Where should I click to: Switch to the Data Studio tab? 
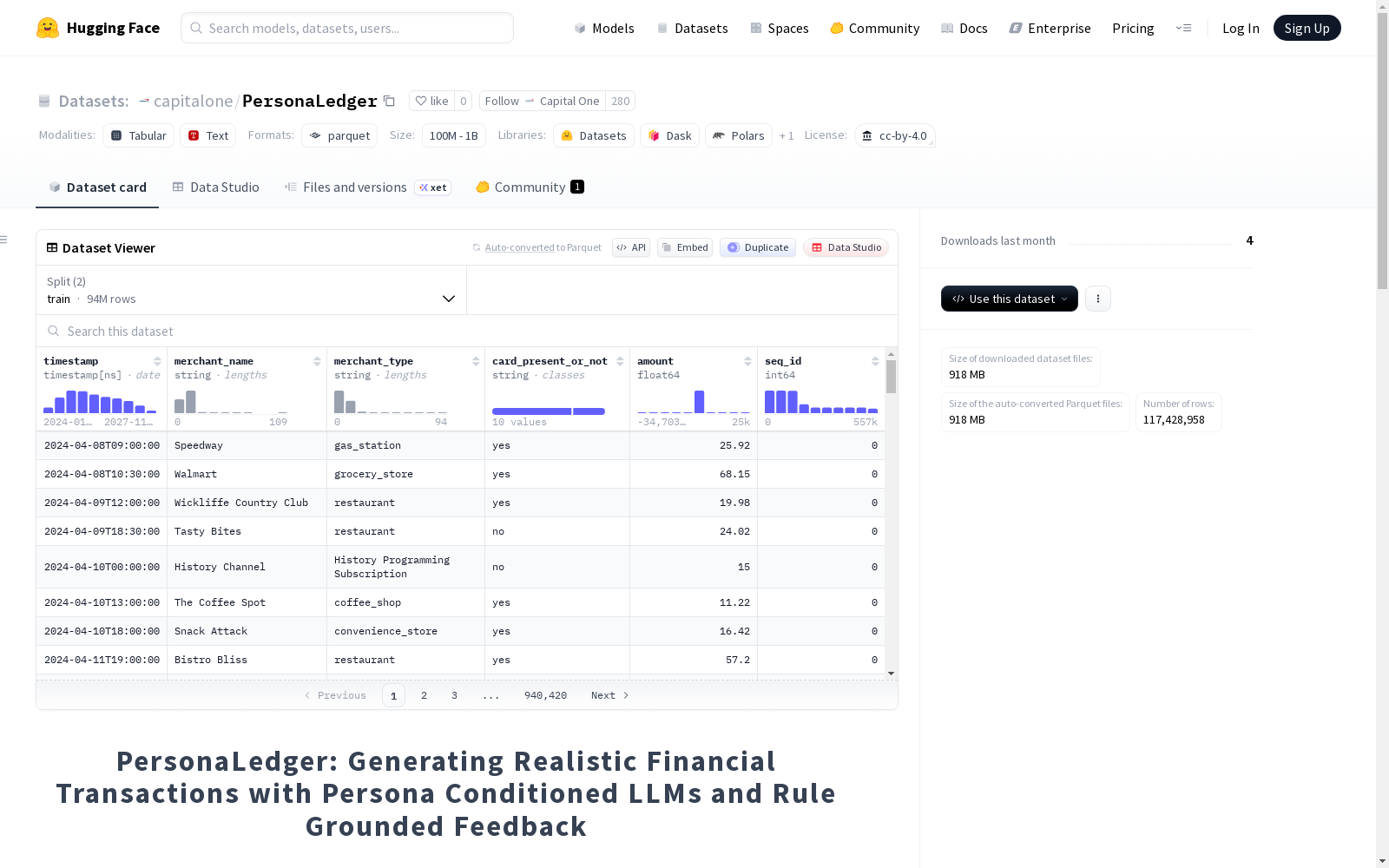[216, 187]
